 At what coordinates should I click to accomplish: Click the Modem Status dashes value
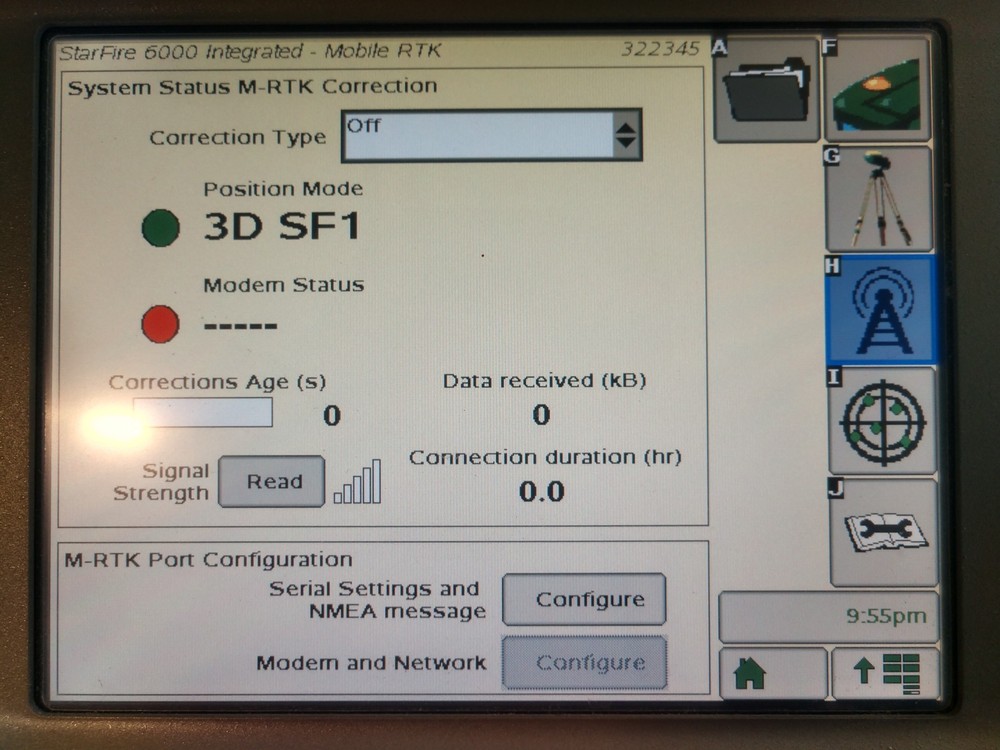click(x=240, y=326)
